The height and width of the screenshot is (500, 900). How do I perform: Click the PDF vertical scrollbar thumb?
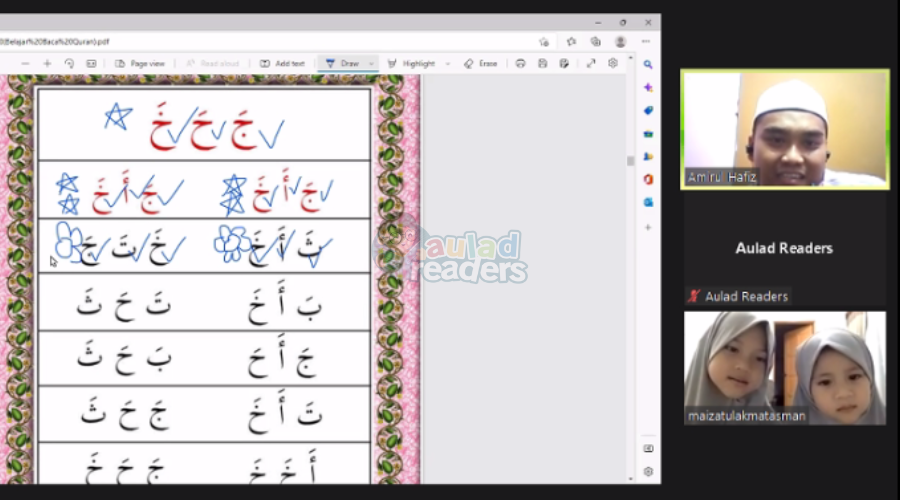630,160
